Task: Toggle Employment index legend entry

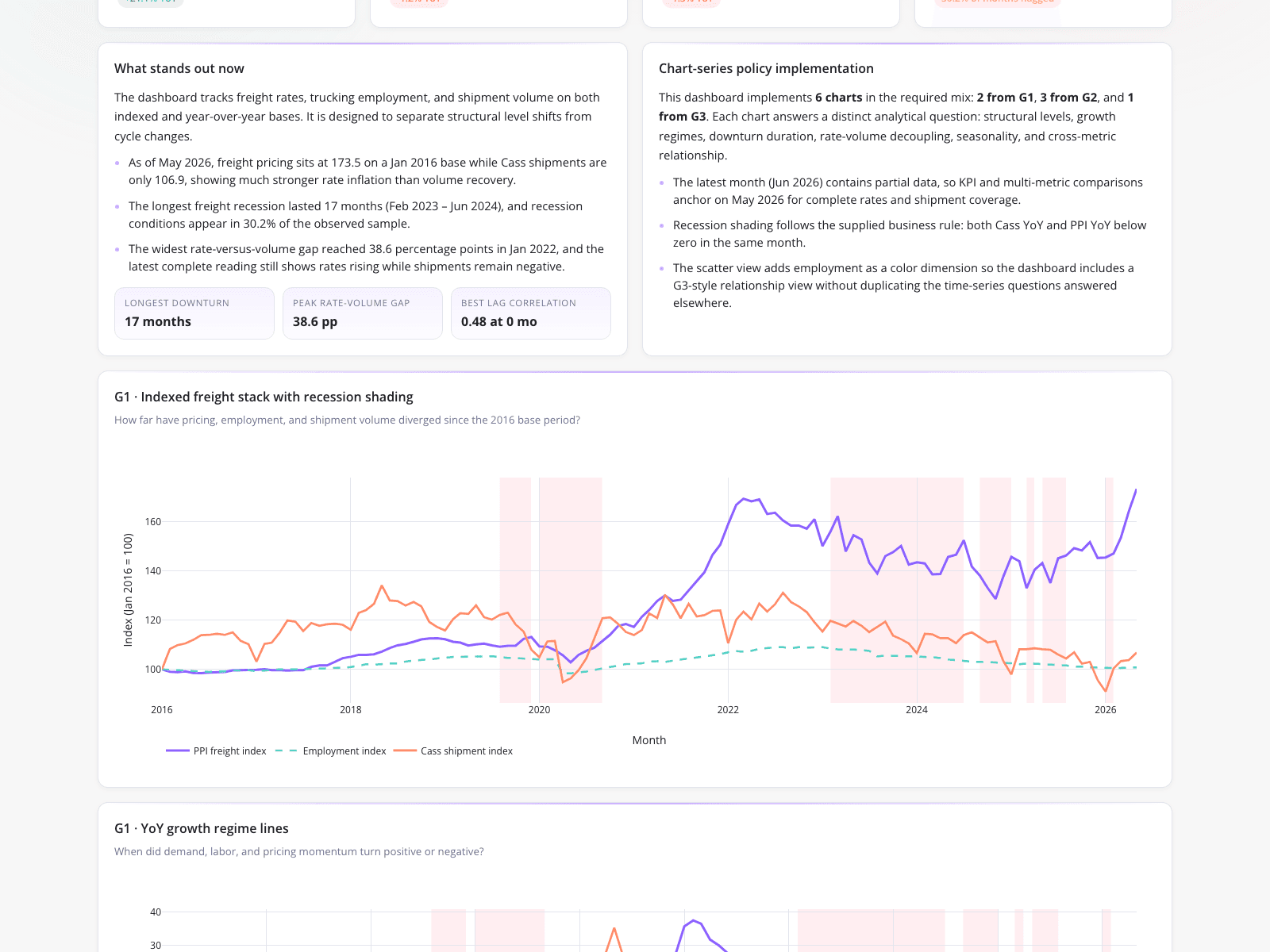Action: 331,750
